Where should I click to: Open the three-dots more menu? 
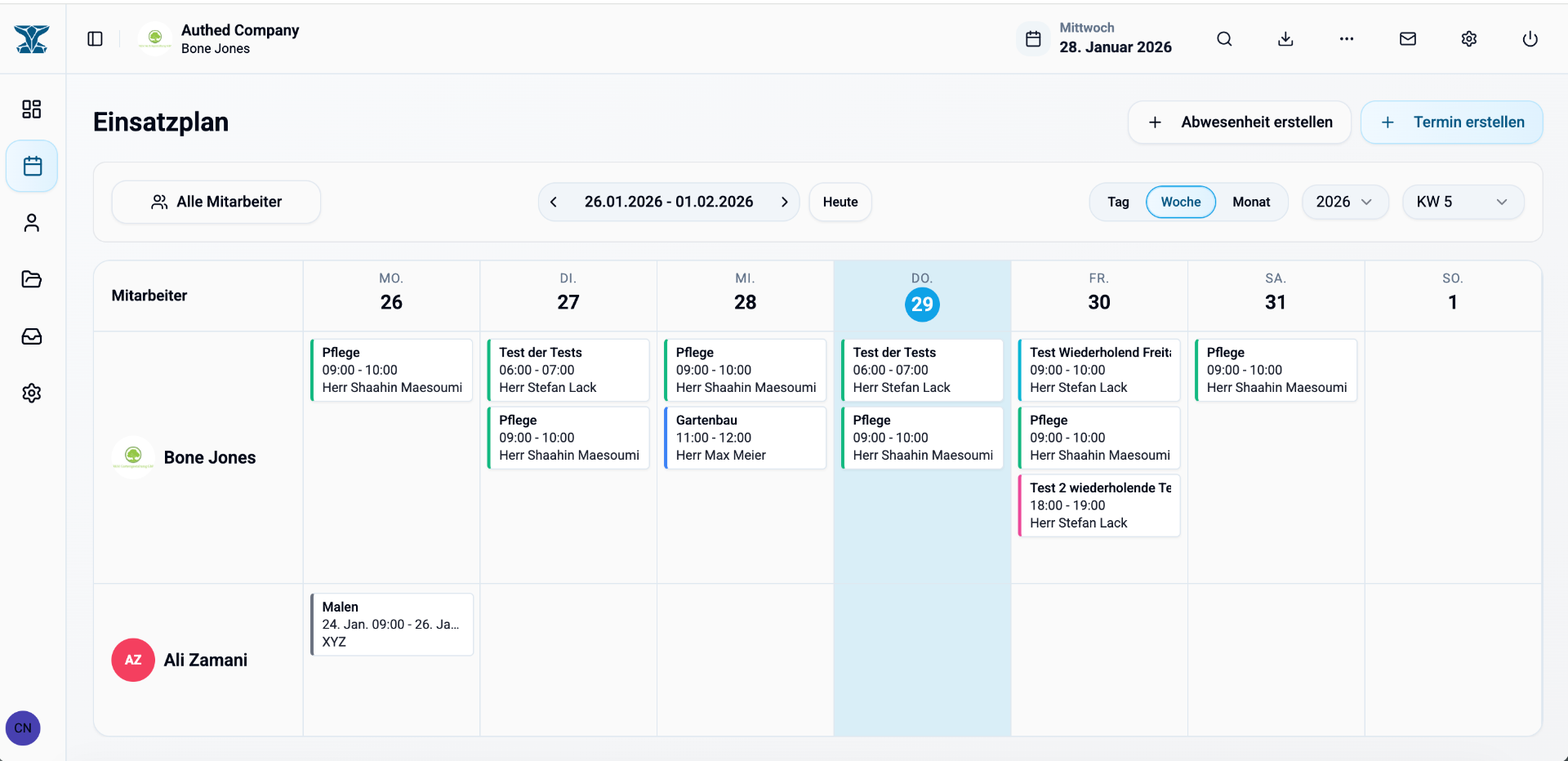pos(1347,39)
